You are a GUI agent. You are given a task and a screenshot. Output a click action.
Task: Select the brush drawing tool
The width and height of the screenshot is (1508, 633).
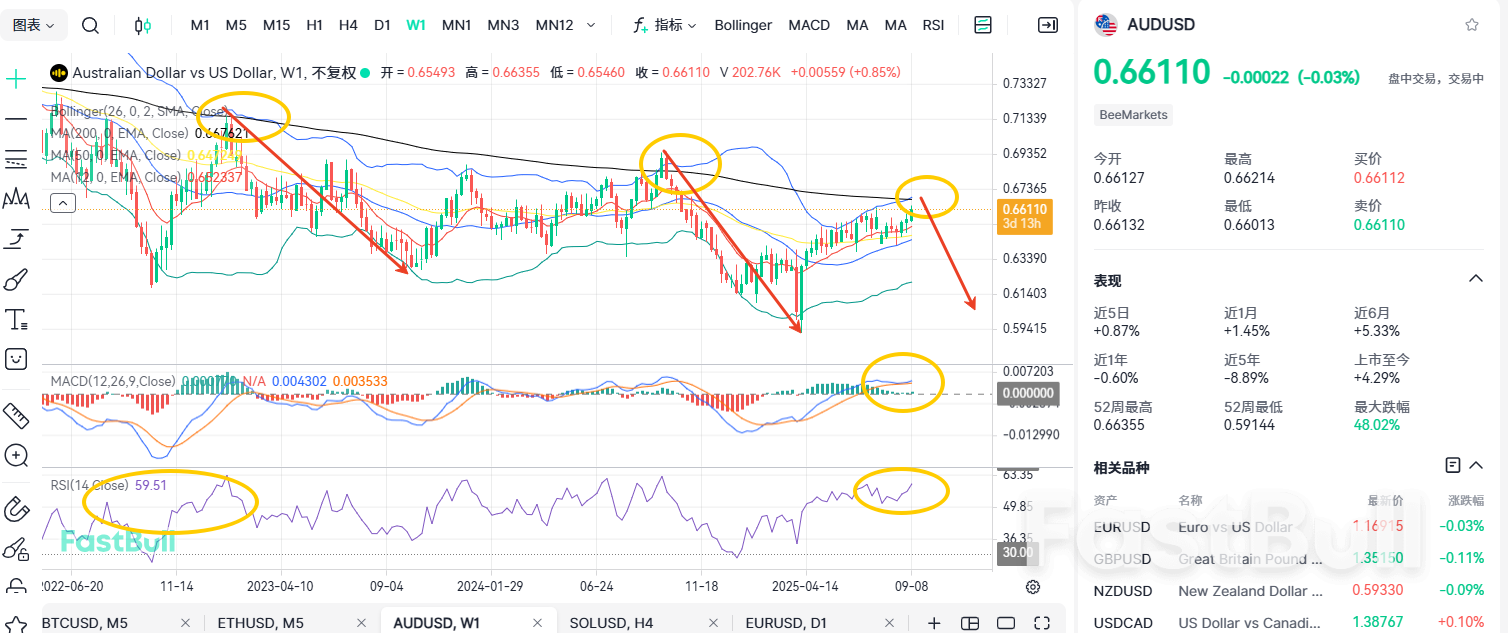click(16, 279)
